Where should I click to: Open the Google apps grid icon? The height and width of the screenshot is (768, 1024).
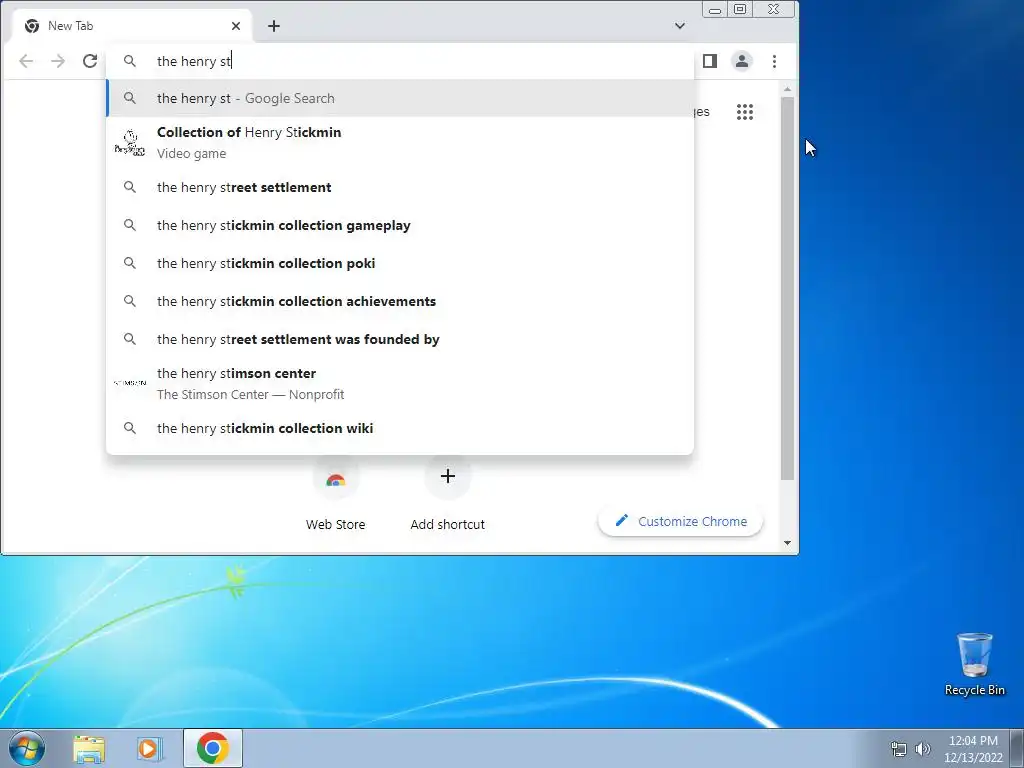point(745,112)
